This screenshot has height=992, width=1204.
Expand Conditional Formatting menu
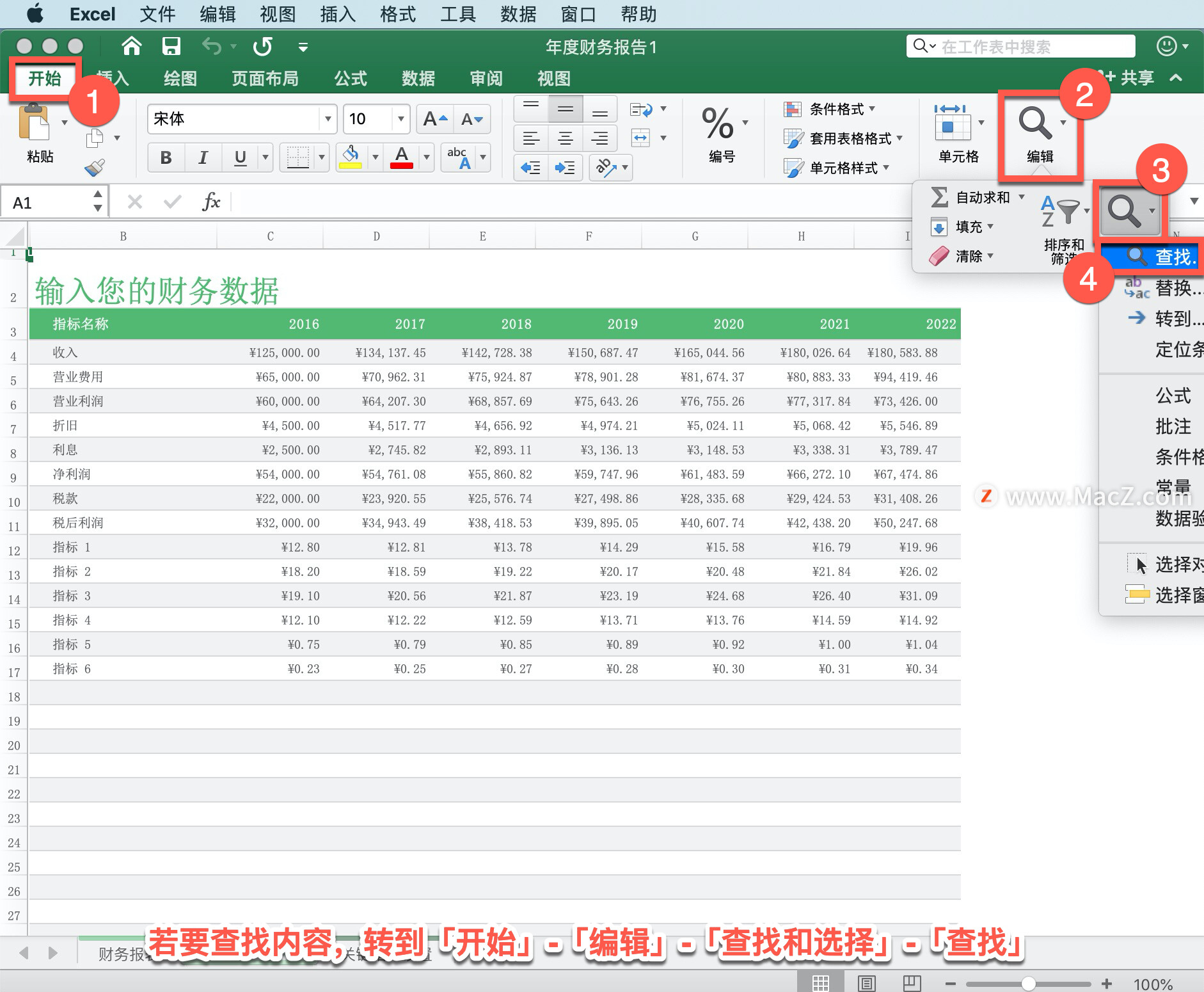(872, 109)
